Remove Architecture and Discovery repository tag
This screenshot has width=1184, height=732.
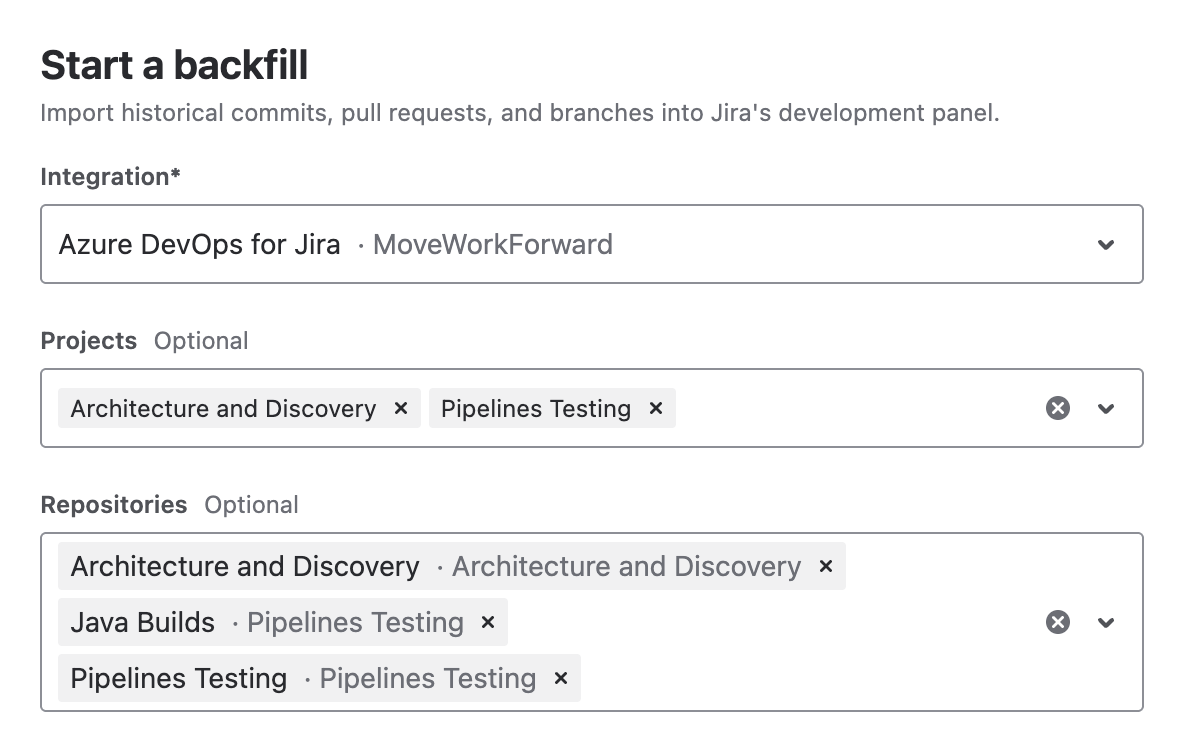coord(826,567)
